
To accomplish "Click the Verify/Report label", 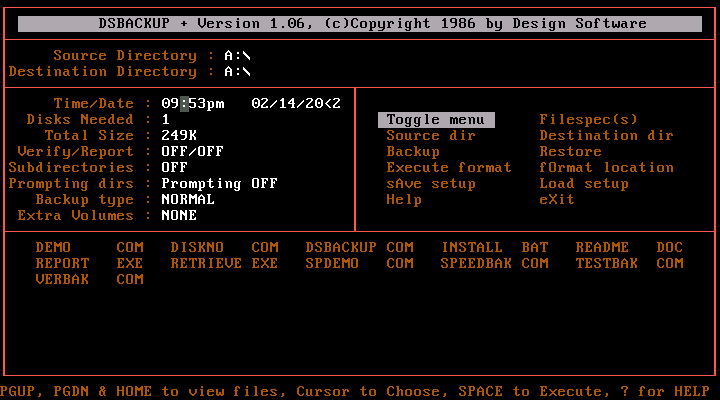I will tap(76, 152).
